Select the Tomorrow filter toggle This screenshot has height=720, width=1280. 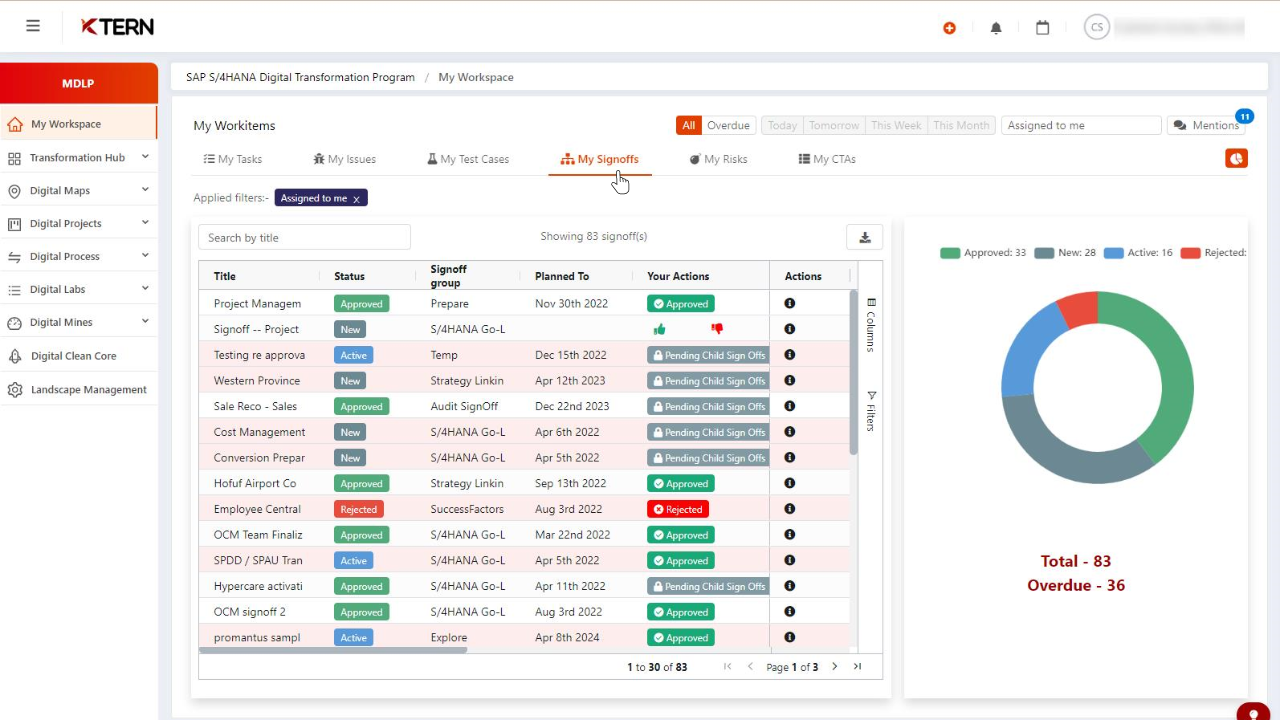[834, 125]
